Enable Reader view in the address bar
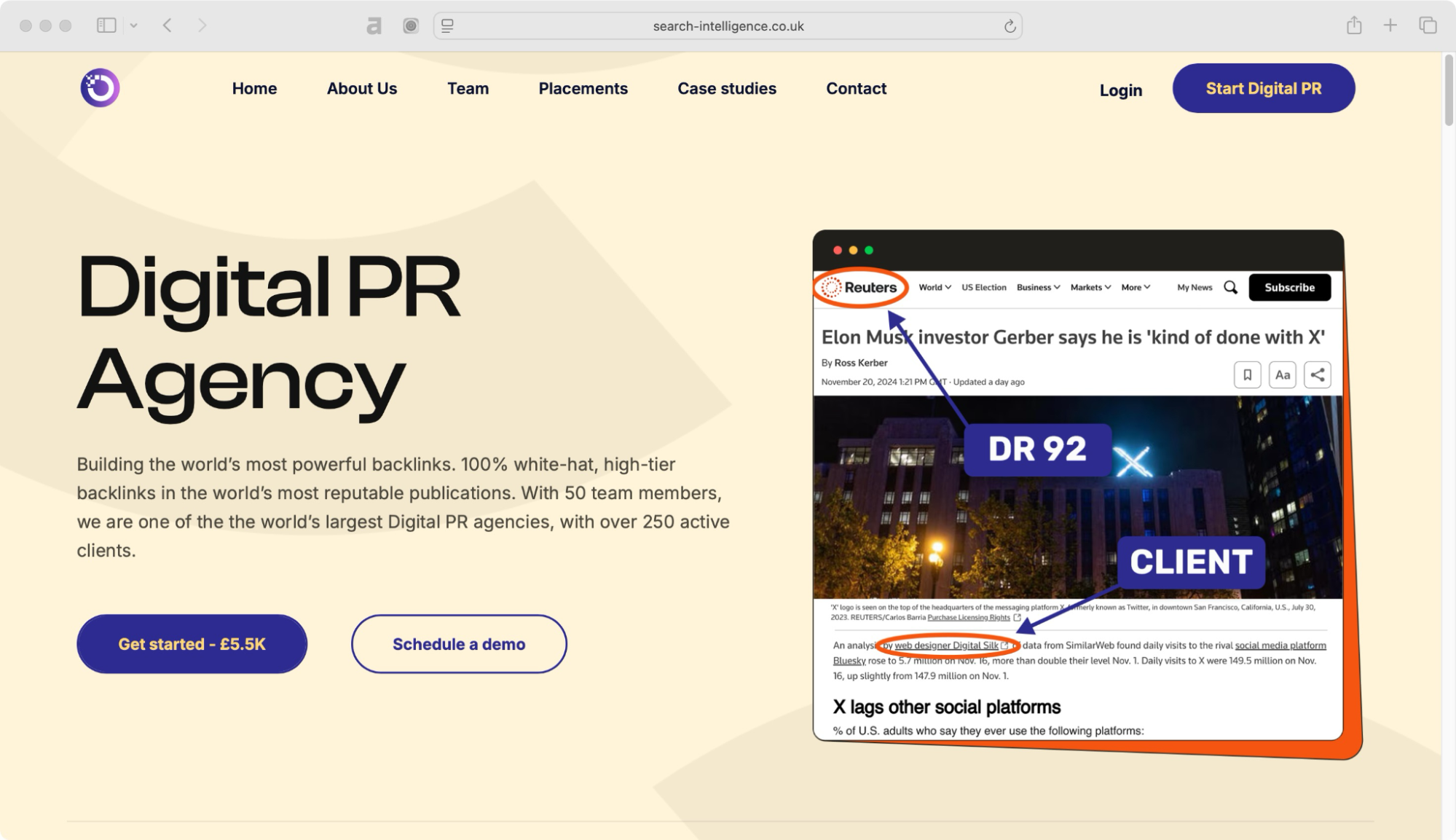The height and width of the screenshot is (840, 1456). click(x=448, y=25)
